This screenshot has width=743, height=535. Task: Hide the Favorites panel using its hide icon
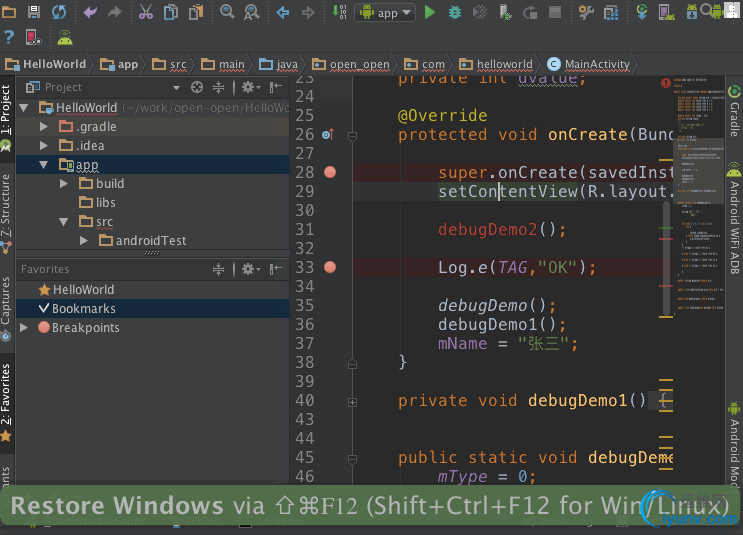(x=276, y=269)
